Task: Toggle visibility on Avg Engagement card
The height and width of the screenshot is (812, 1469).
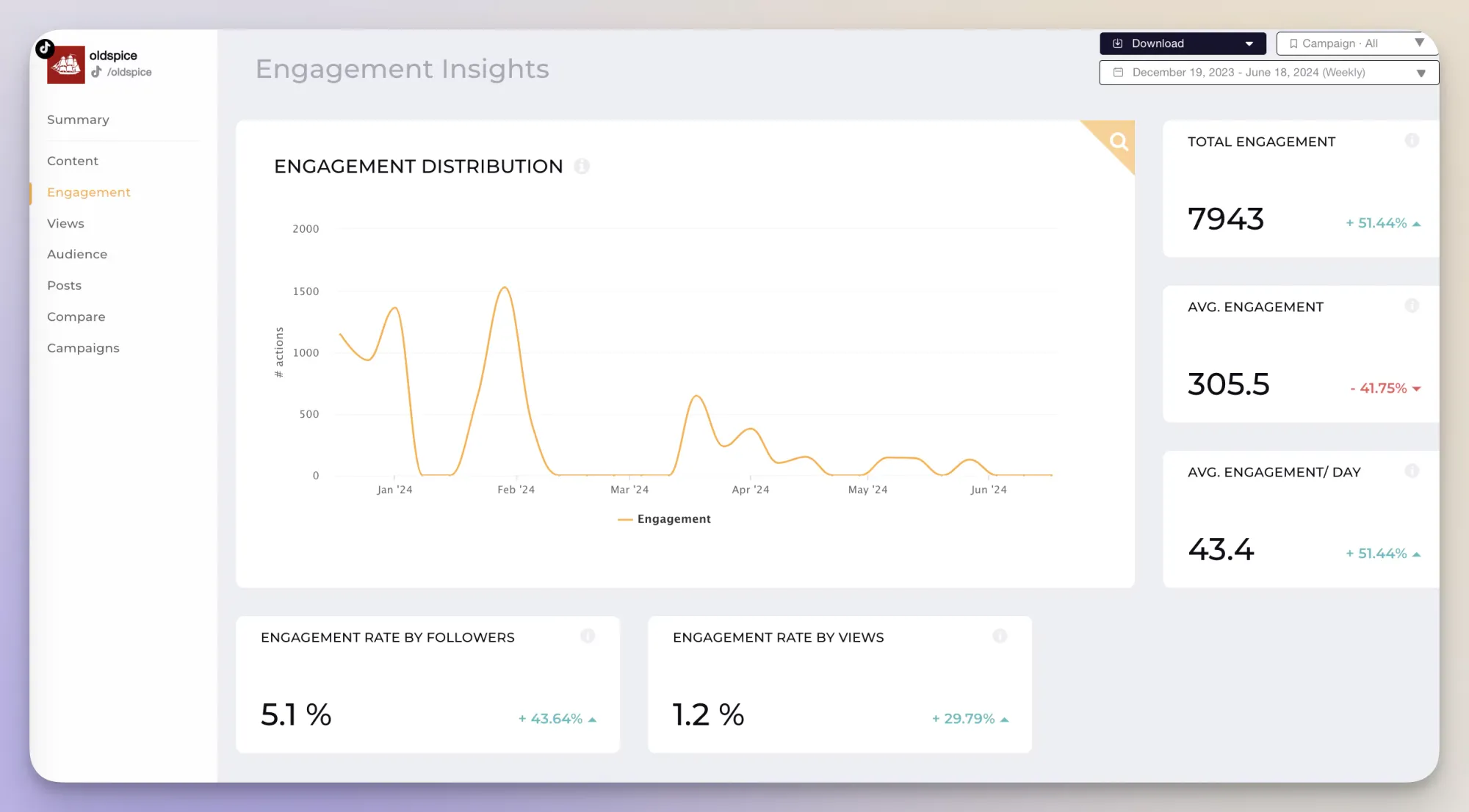Action: [1411, 305]
